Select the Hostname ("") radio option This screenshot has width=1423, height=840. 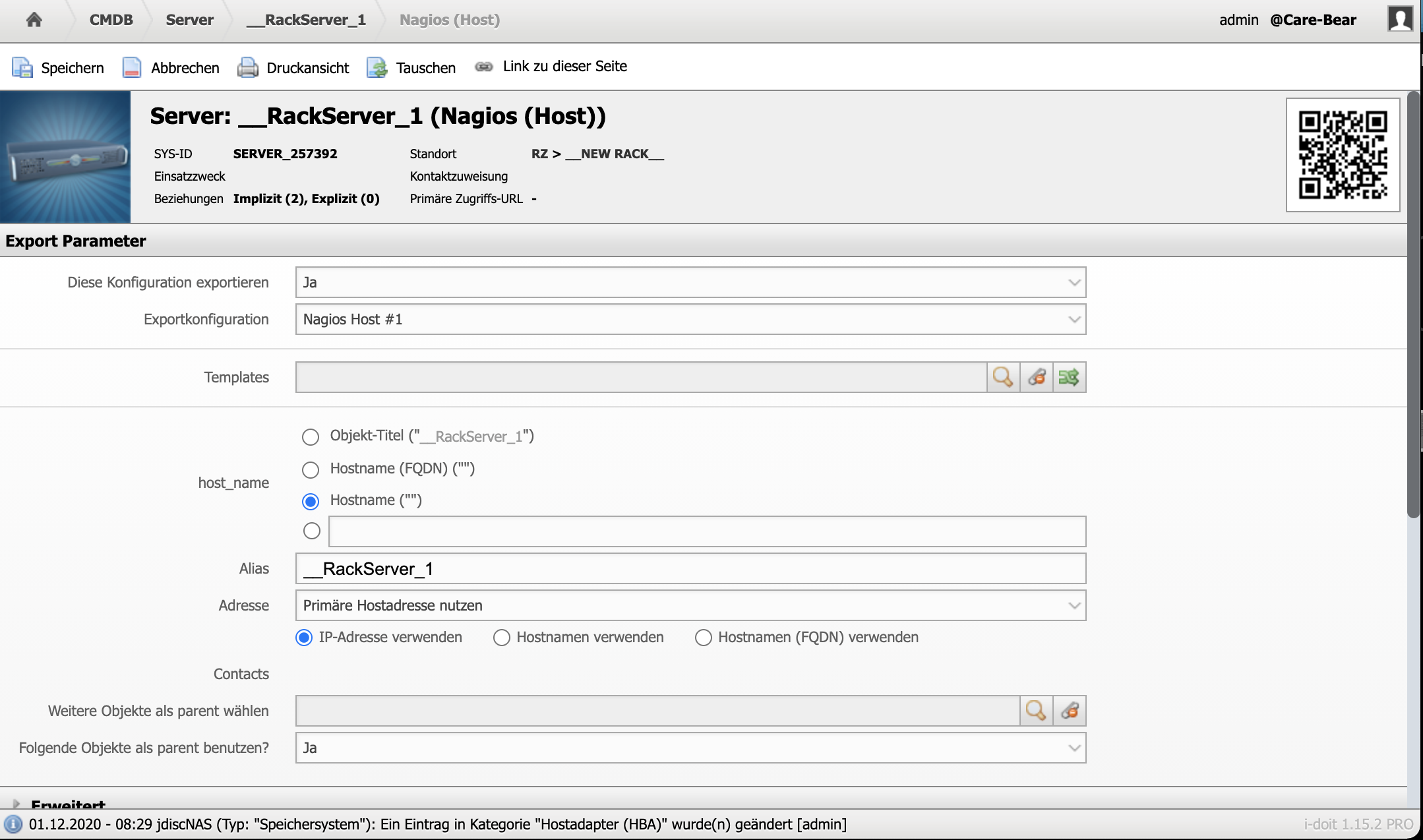311,501
